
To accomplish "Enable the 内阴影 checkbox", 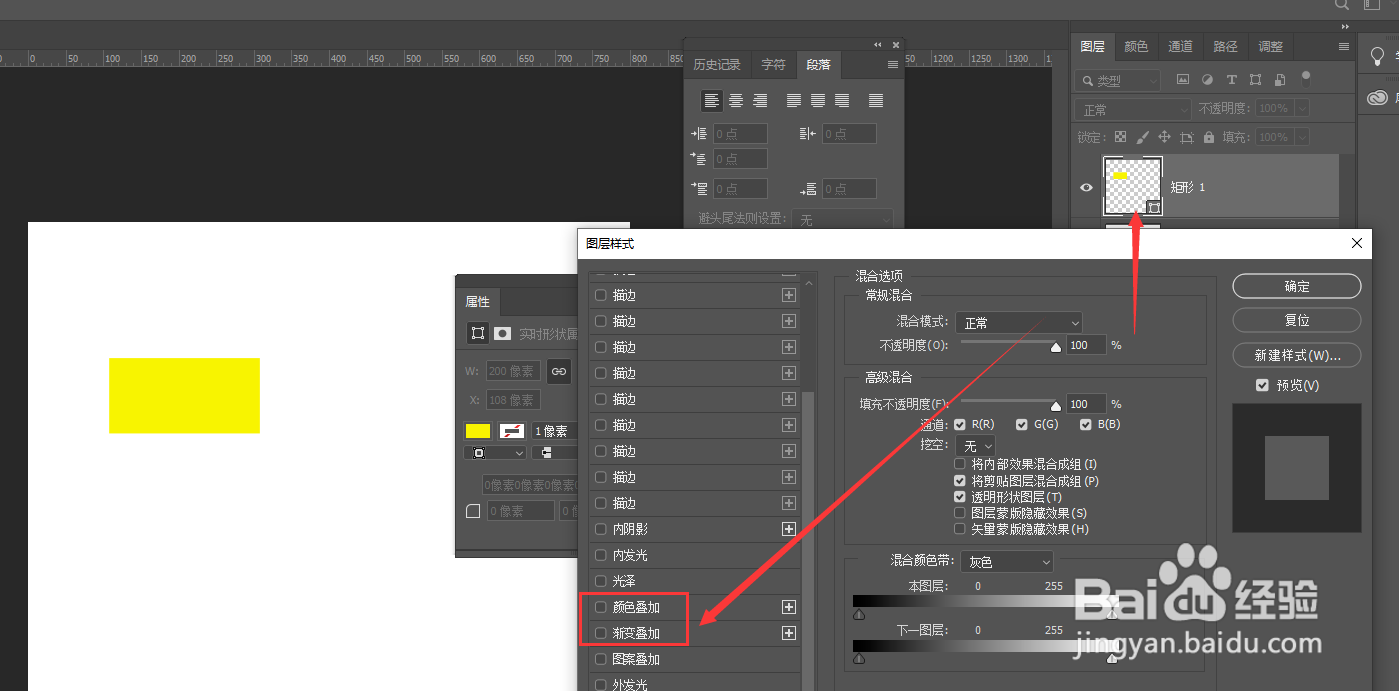I will 601,529.
